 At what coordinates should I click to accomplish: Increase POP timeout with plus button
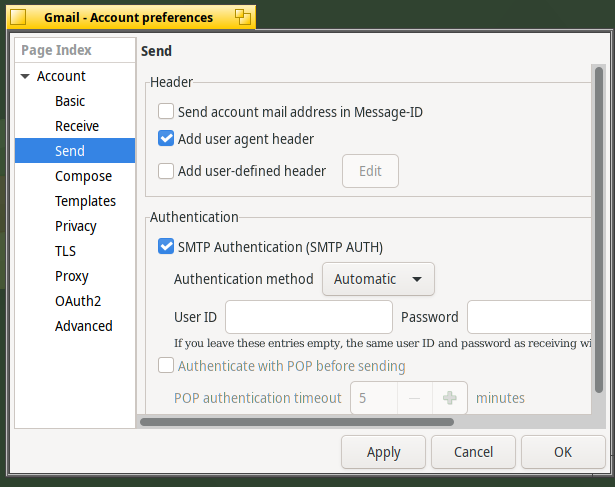(x=449, y=398)
